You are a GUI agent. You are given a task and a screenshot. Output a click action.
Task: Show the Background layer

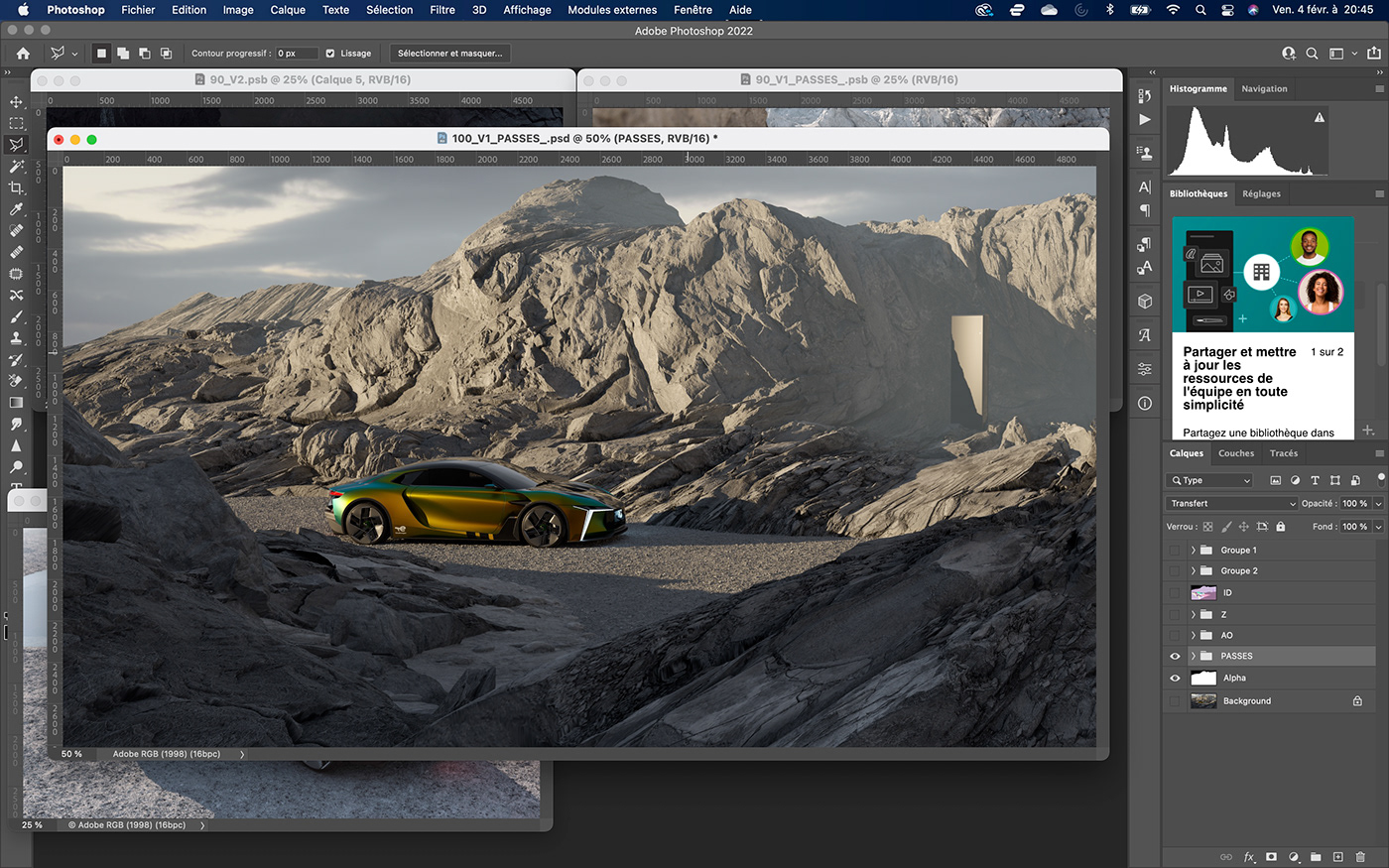point(1175,701)
